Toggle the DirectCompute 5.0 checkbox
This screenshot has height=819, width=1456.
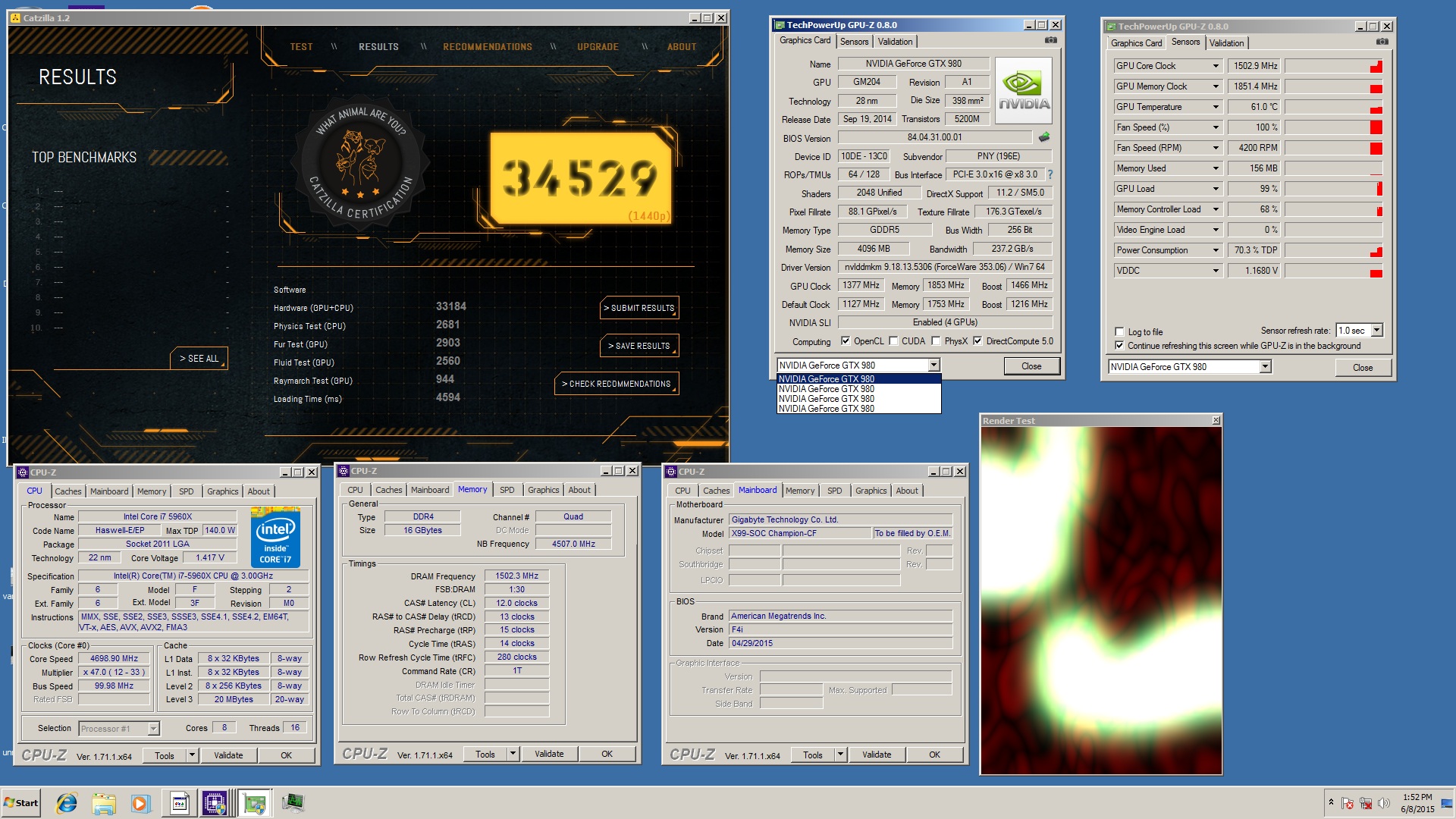(977, 341)
